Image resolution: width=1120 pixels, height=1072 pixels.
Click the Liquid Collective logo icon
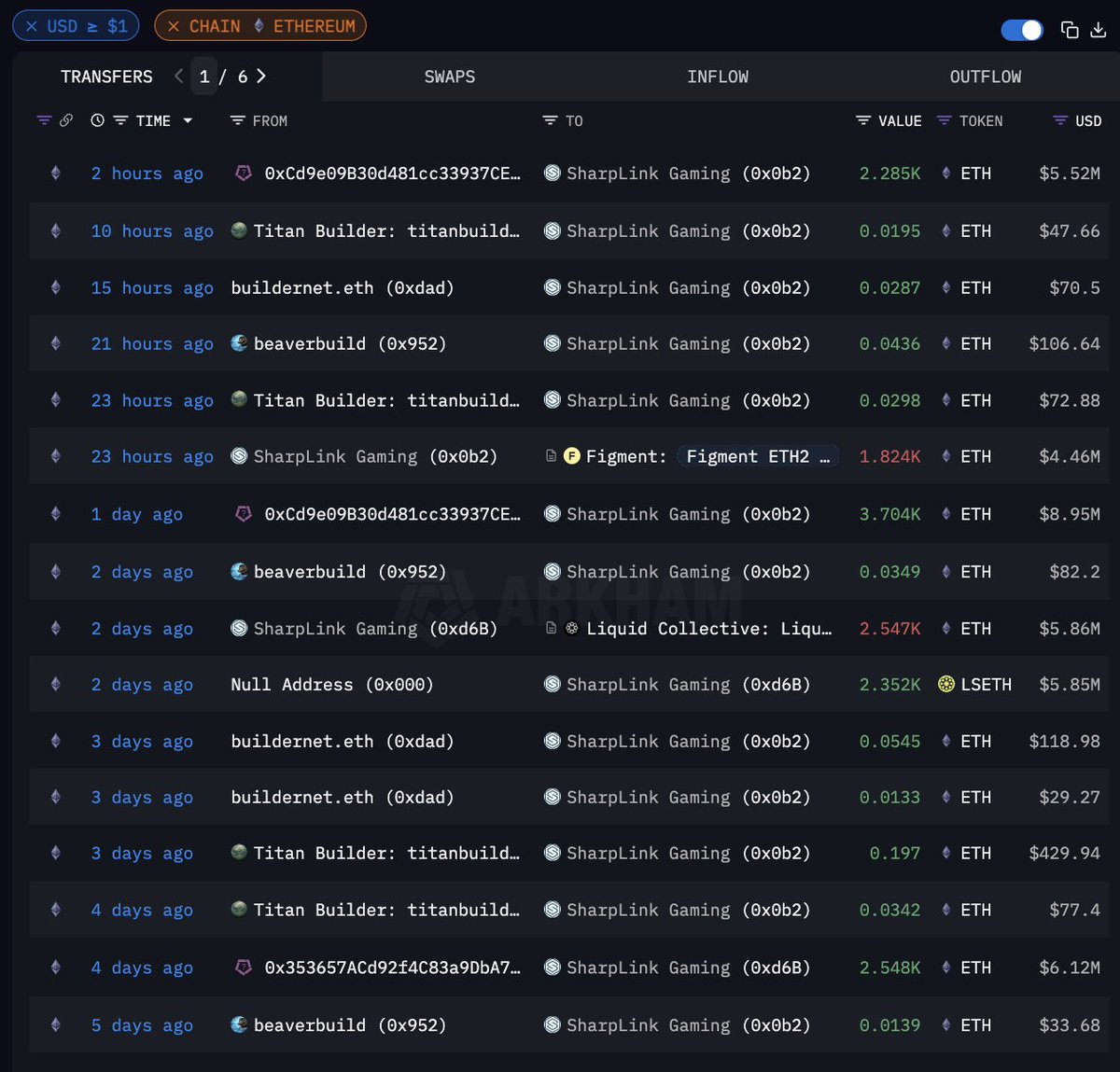[x=572, y=628]
